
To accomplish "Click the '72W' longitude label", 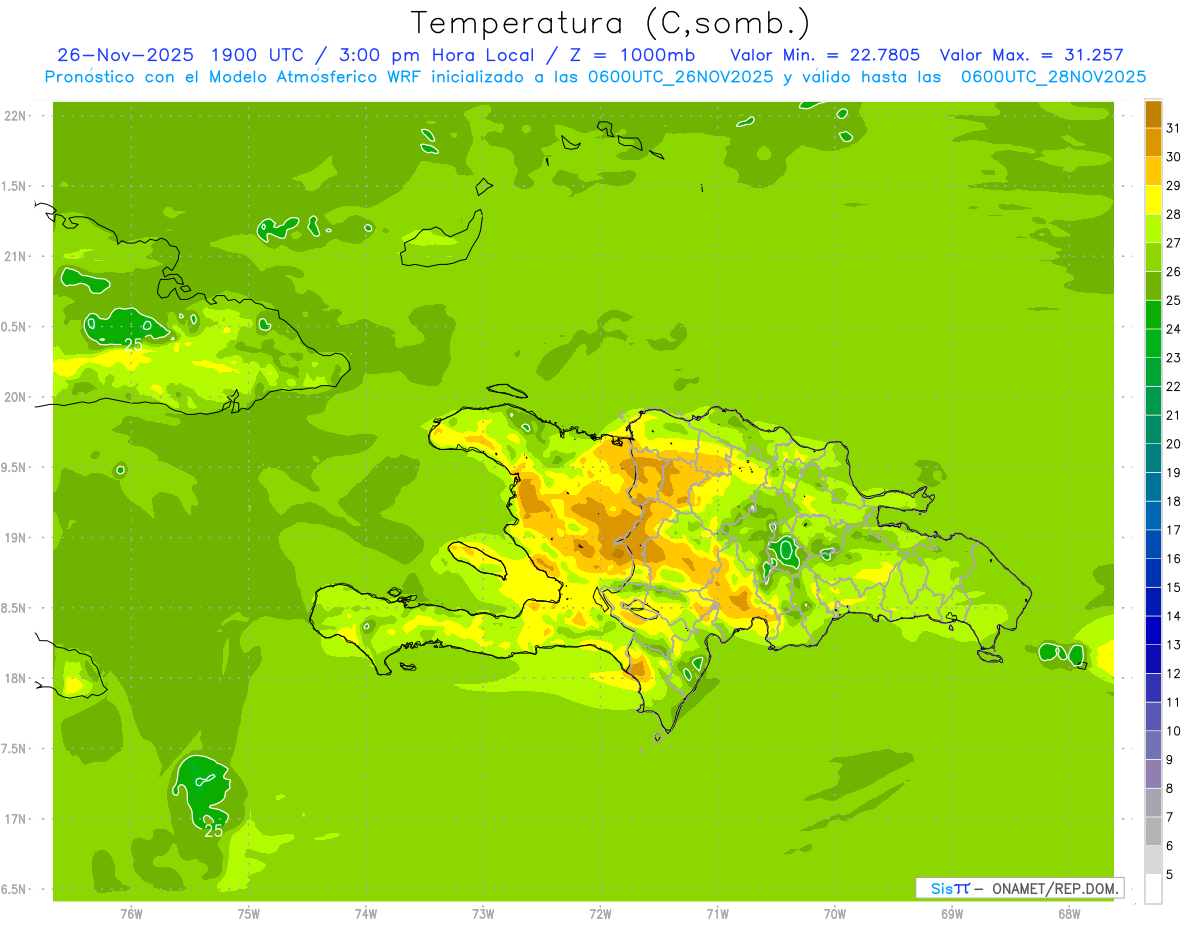I will [x=600, y=914].
